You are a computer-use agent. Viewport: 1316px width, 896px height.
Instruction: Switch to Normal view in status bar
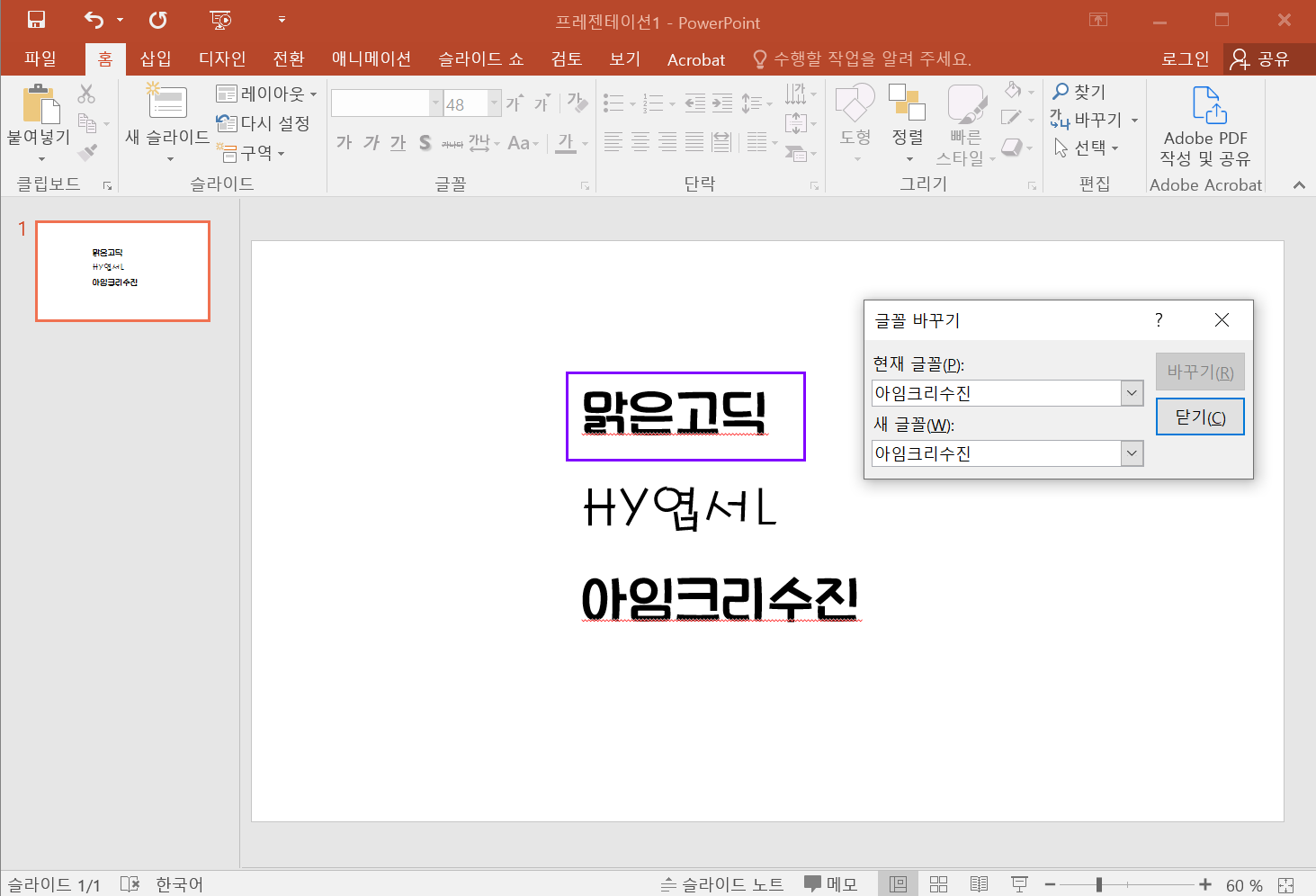pyautogui.click(x=898, y=884)
